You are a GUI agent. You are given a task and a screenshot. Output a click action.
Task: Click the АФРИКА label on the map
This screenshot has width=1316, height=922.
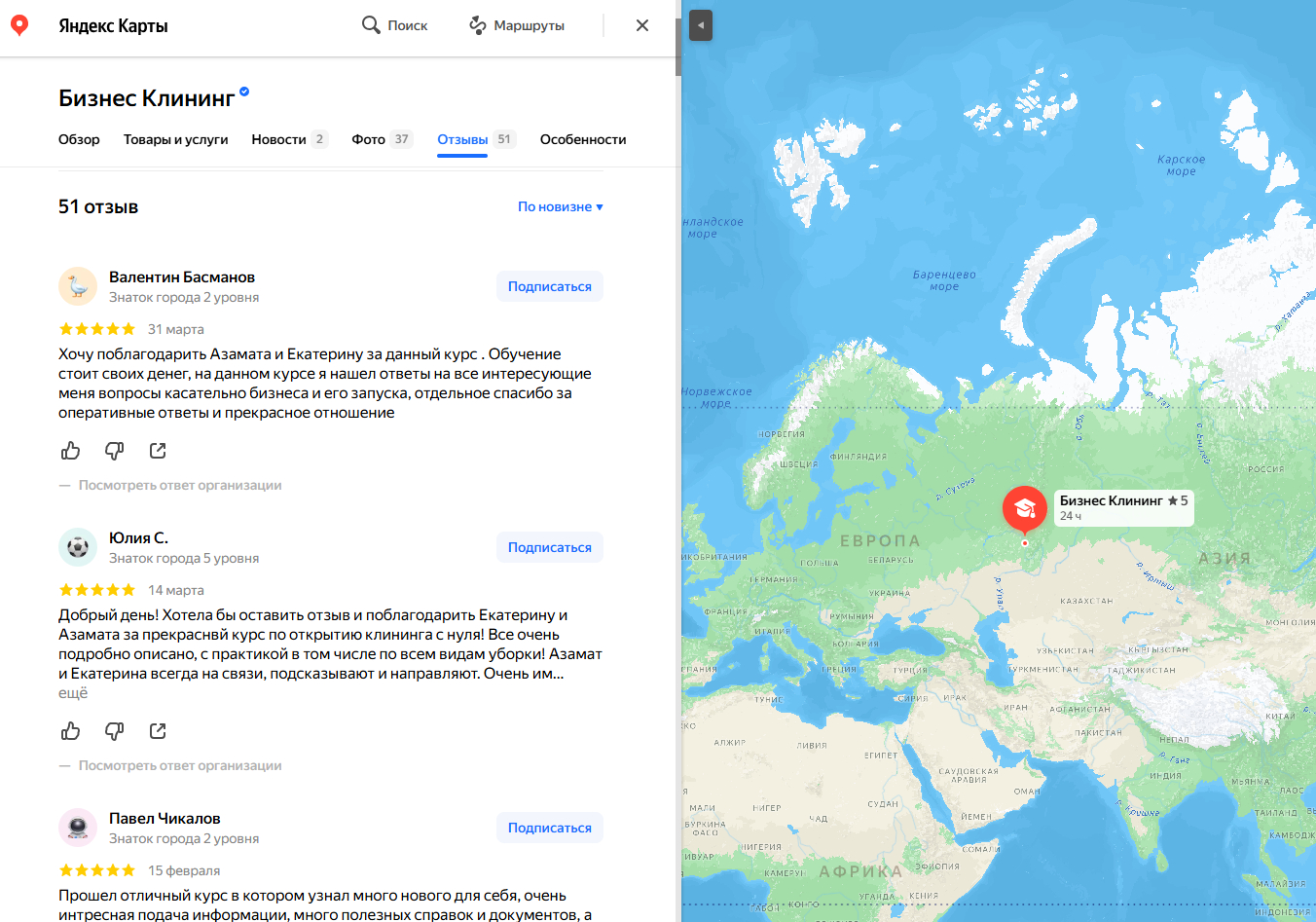point(860,871)
